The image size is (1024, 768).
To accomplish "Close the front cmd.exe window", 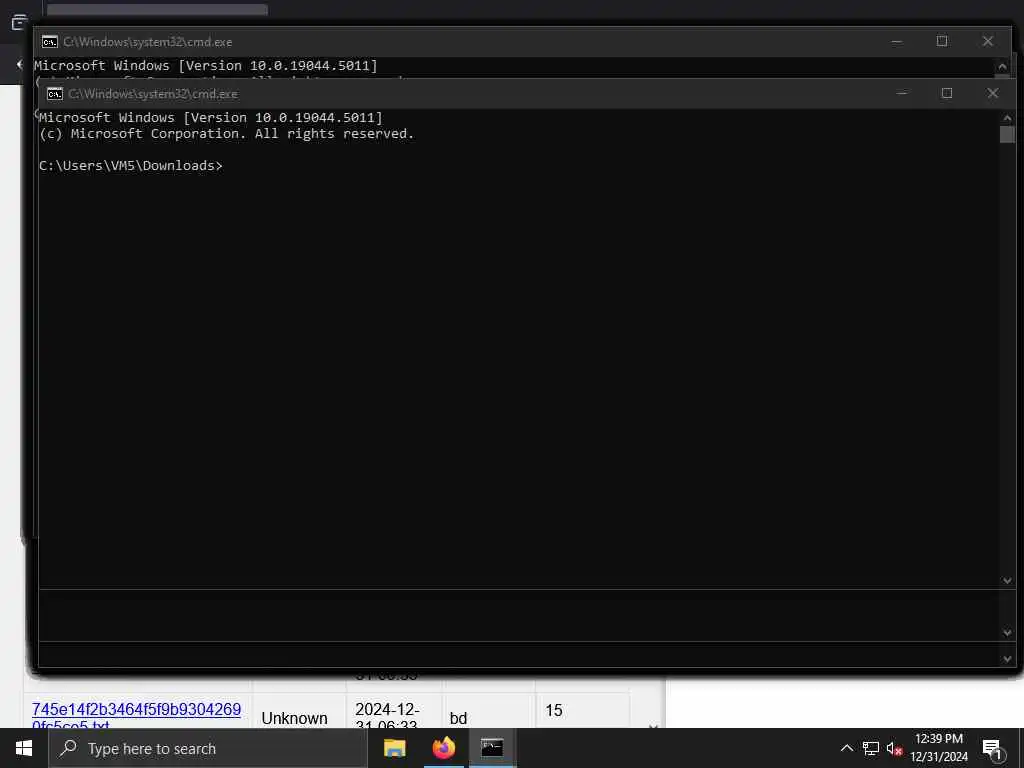I will pyautogui.click(x=993, y=93).
